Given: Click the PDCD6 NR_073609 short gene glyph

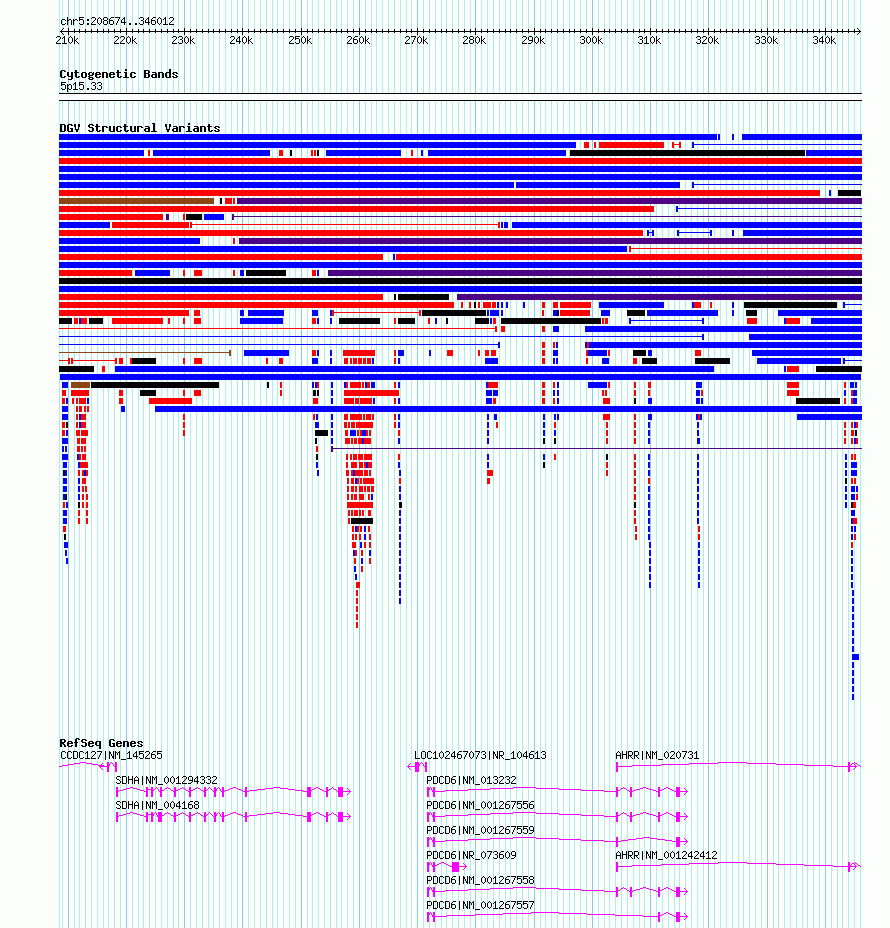Looking at the screenshot, I should click(447, 866).
